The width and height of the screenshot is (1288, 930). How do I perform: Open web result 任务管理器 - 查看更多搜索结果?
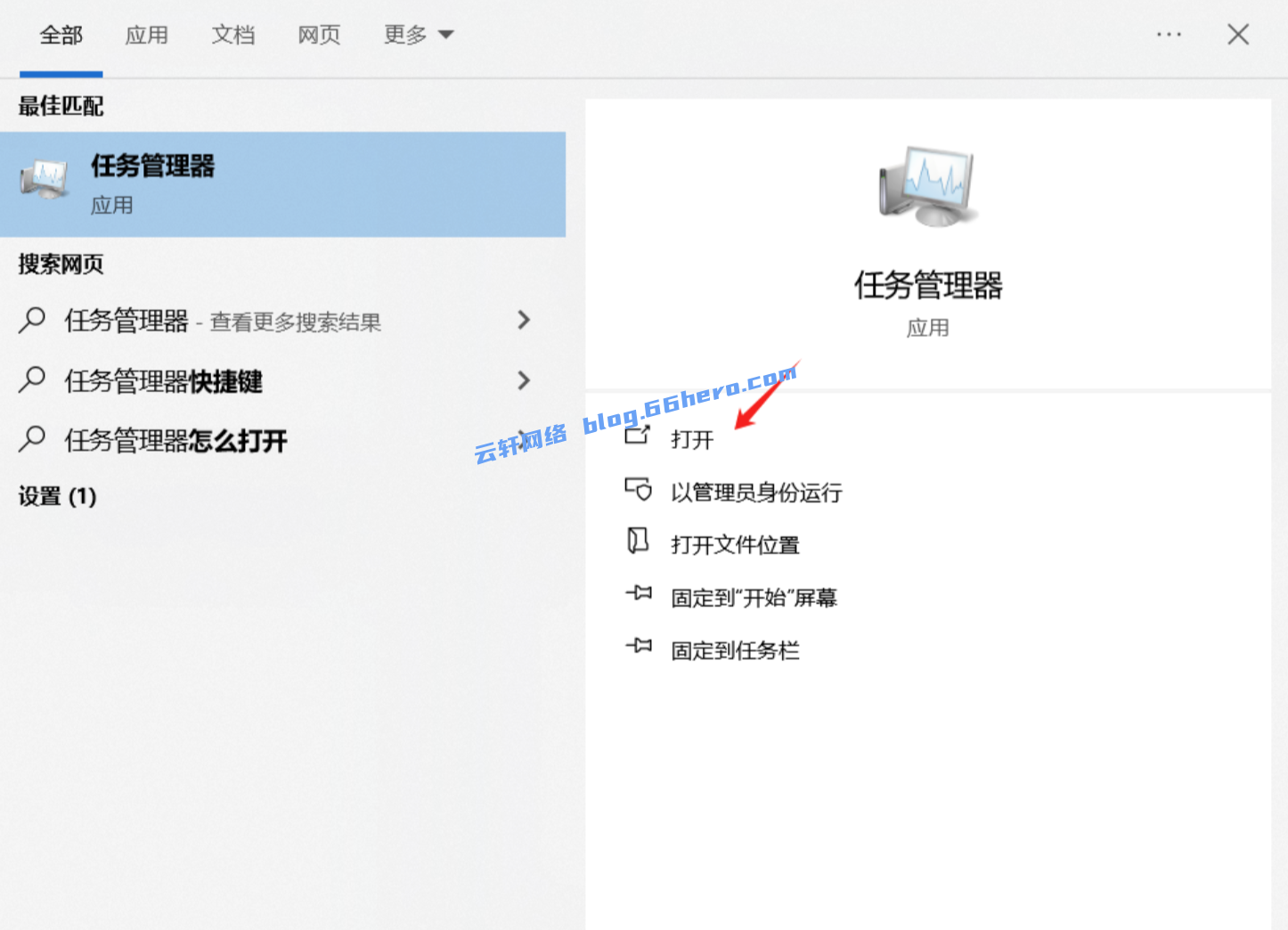click(223, 321)
